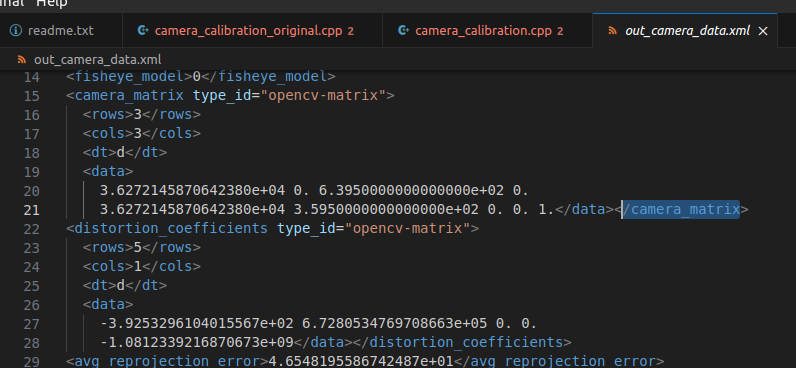Click the XML icon in the breadcrumb bar
Image resolution: width=796 pixels, height=368 pixels.
[x=22, y=59]
